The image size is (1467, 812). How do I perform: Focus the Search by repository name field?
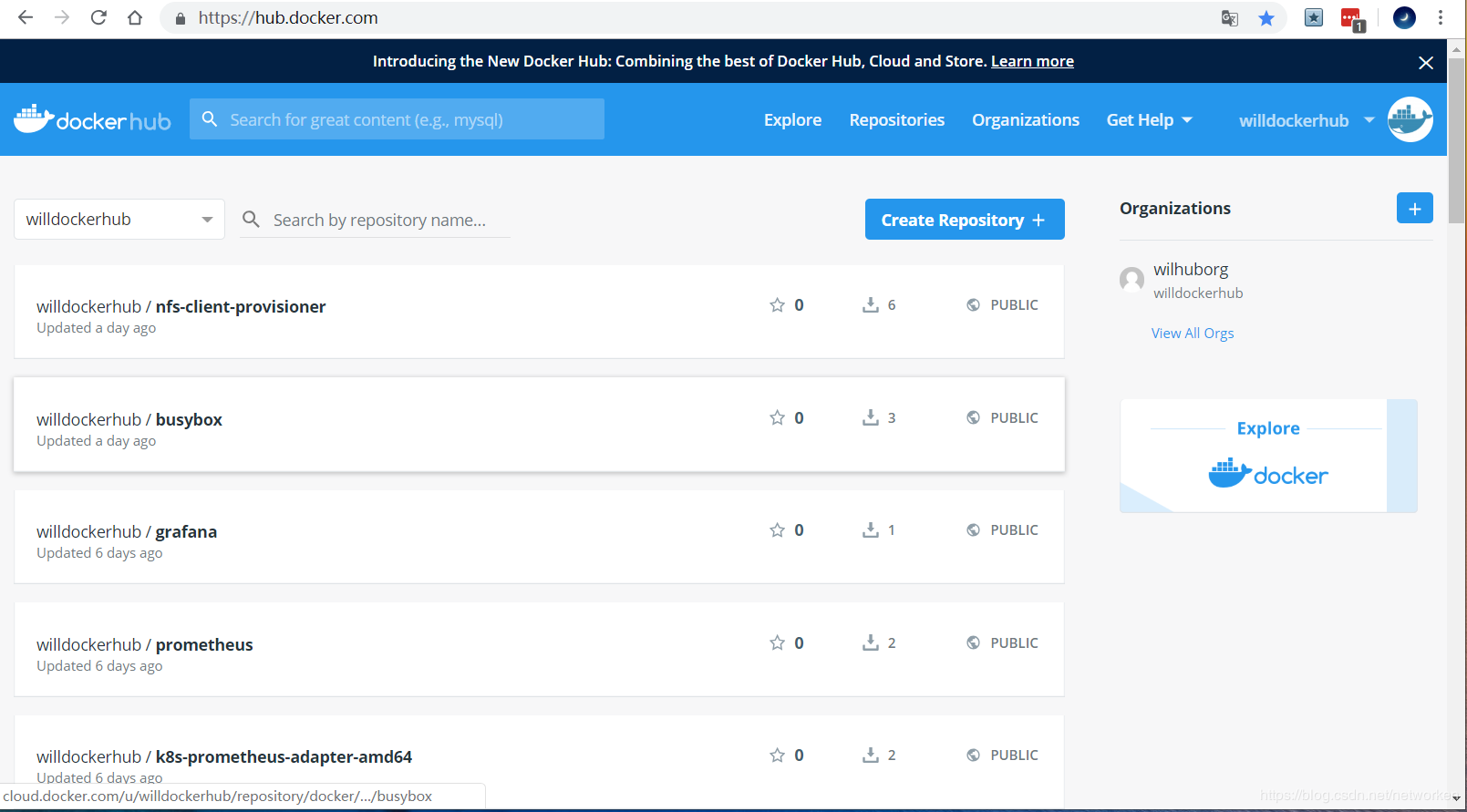click(375, 220)
